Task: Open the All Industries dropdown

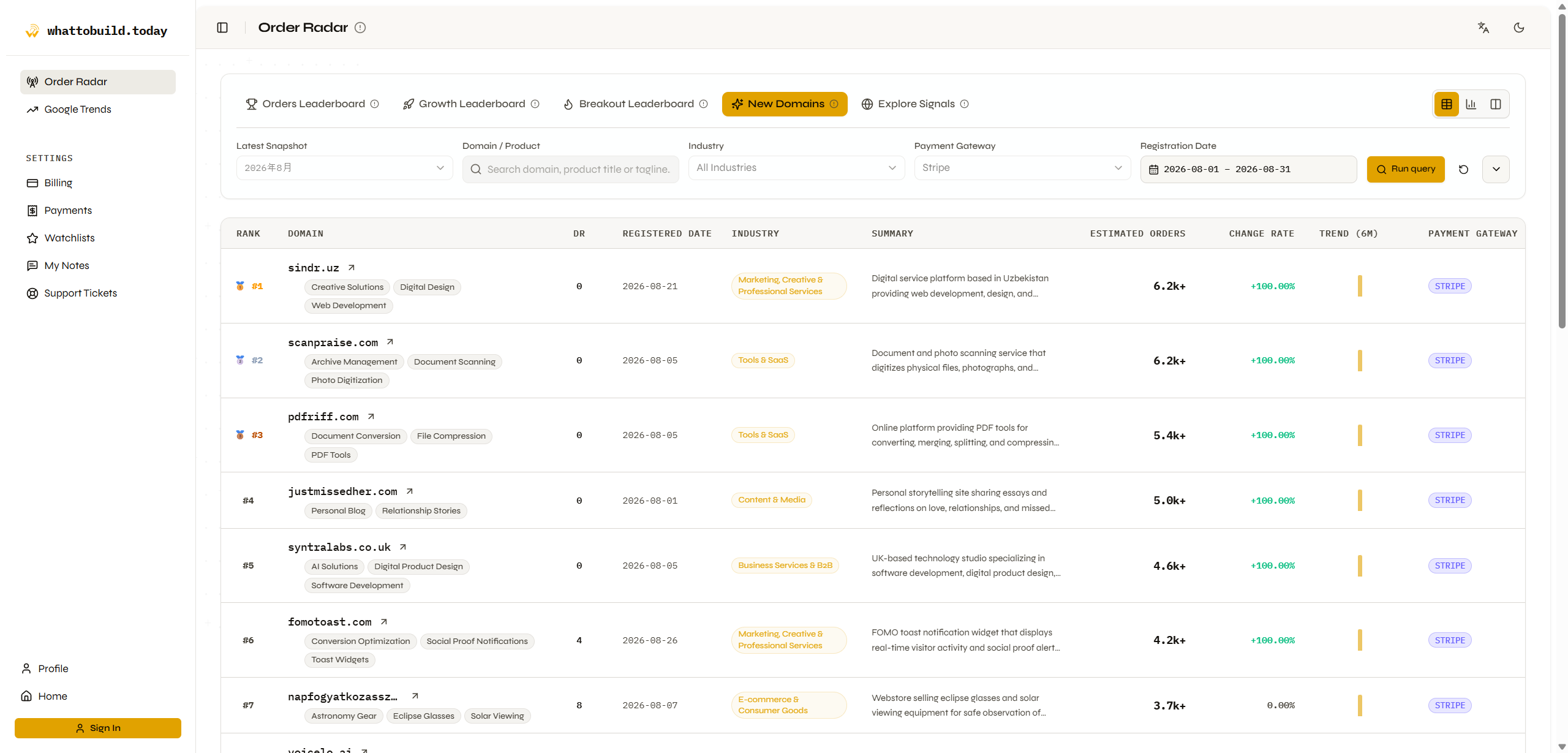Action: (x=796, y=168)
